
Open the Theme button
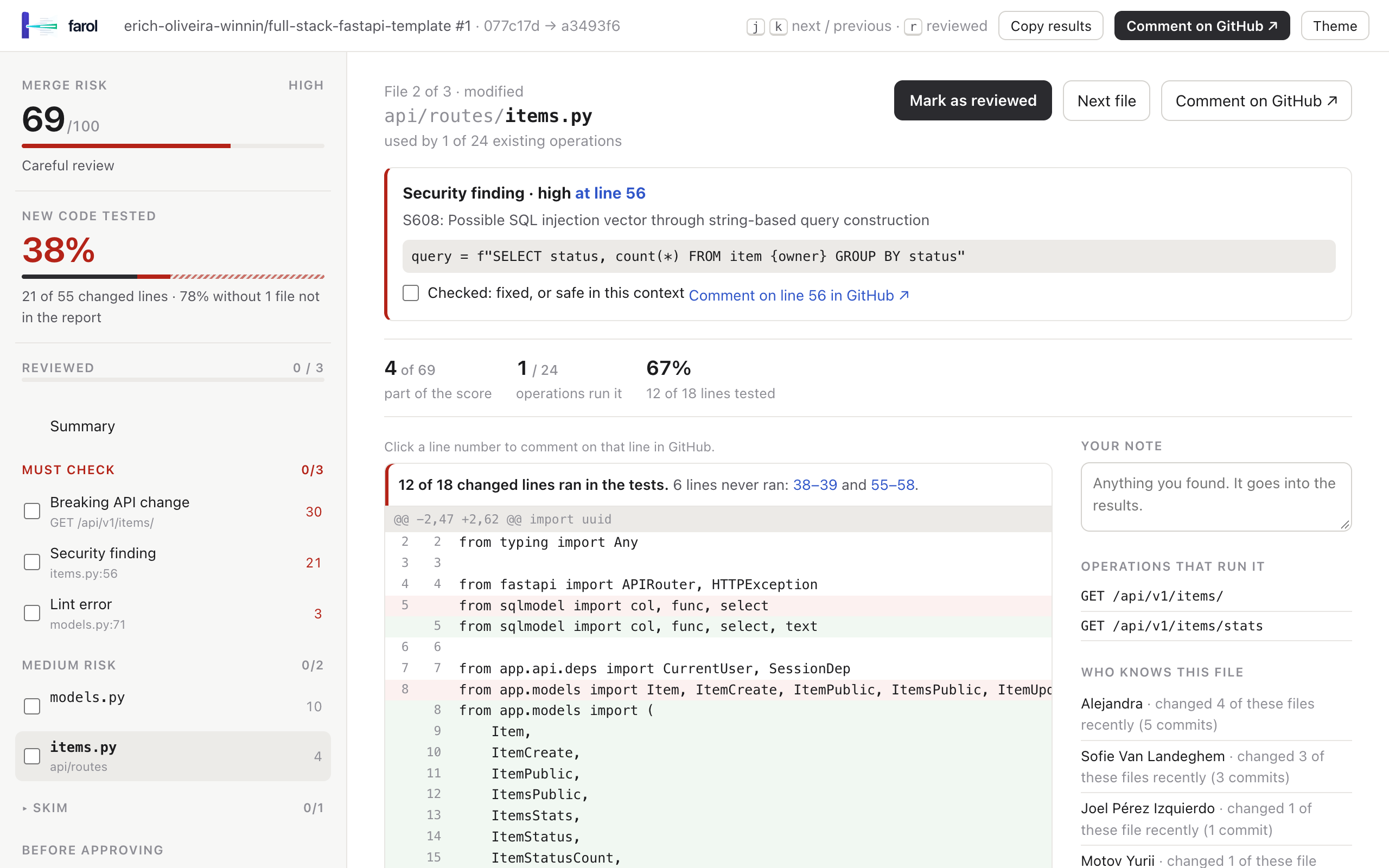1335,26
